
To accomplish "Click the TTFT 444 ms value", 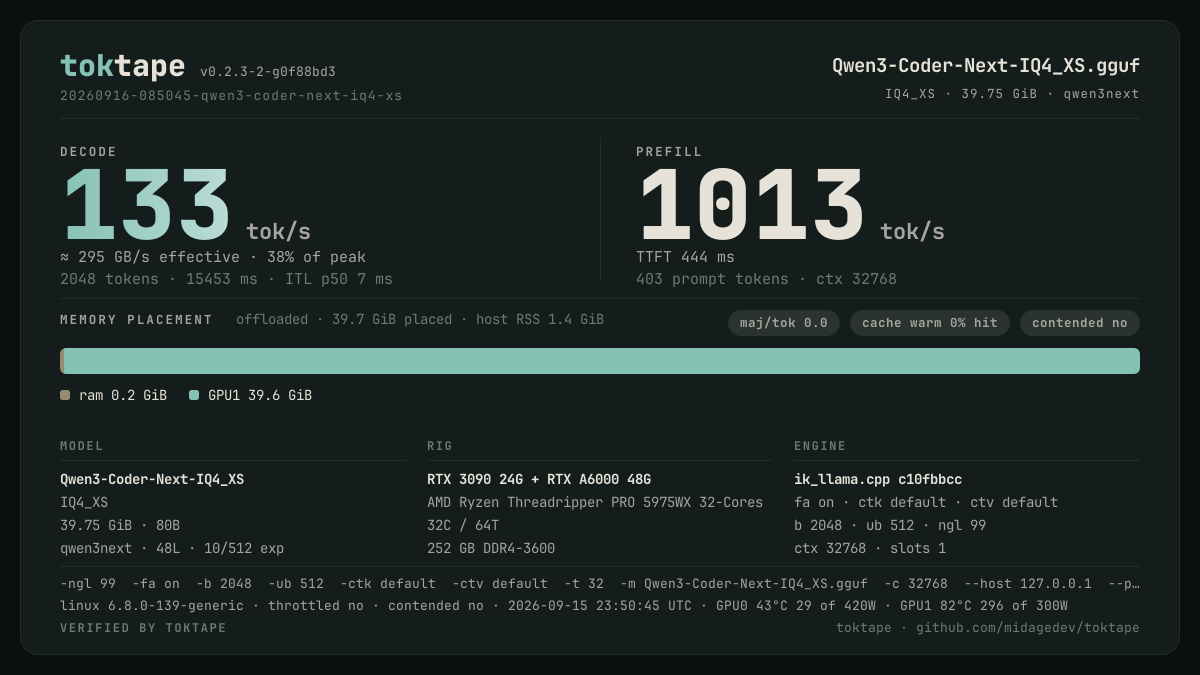I will pos(685,257).
